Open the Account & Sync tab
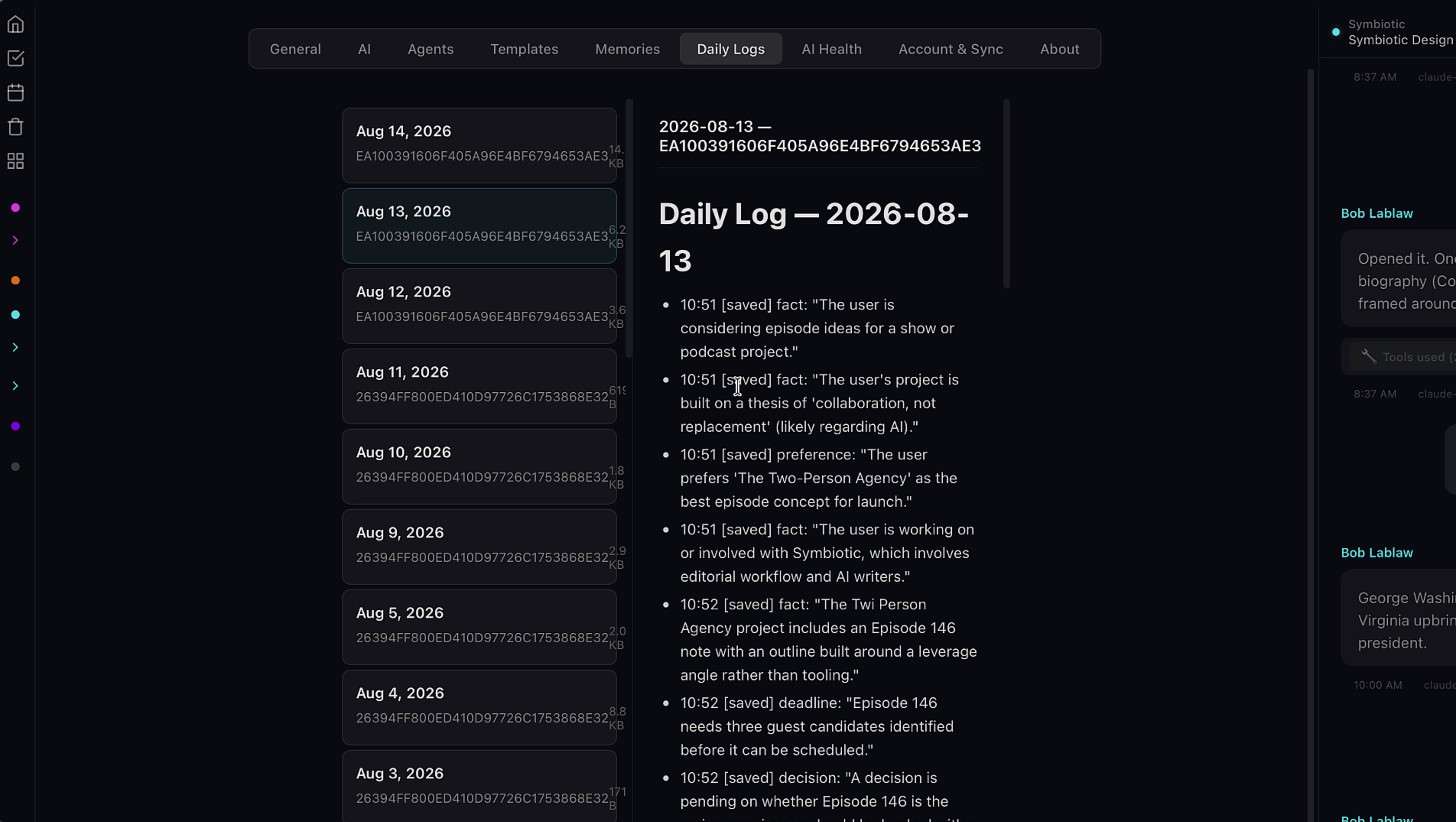 click(951, 49)
